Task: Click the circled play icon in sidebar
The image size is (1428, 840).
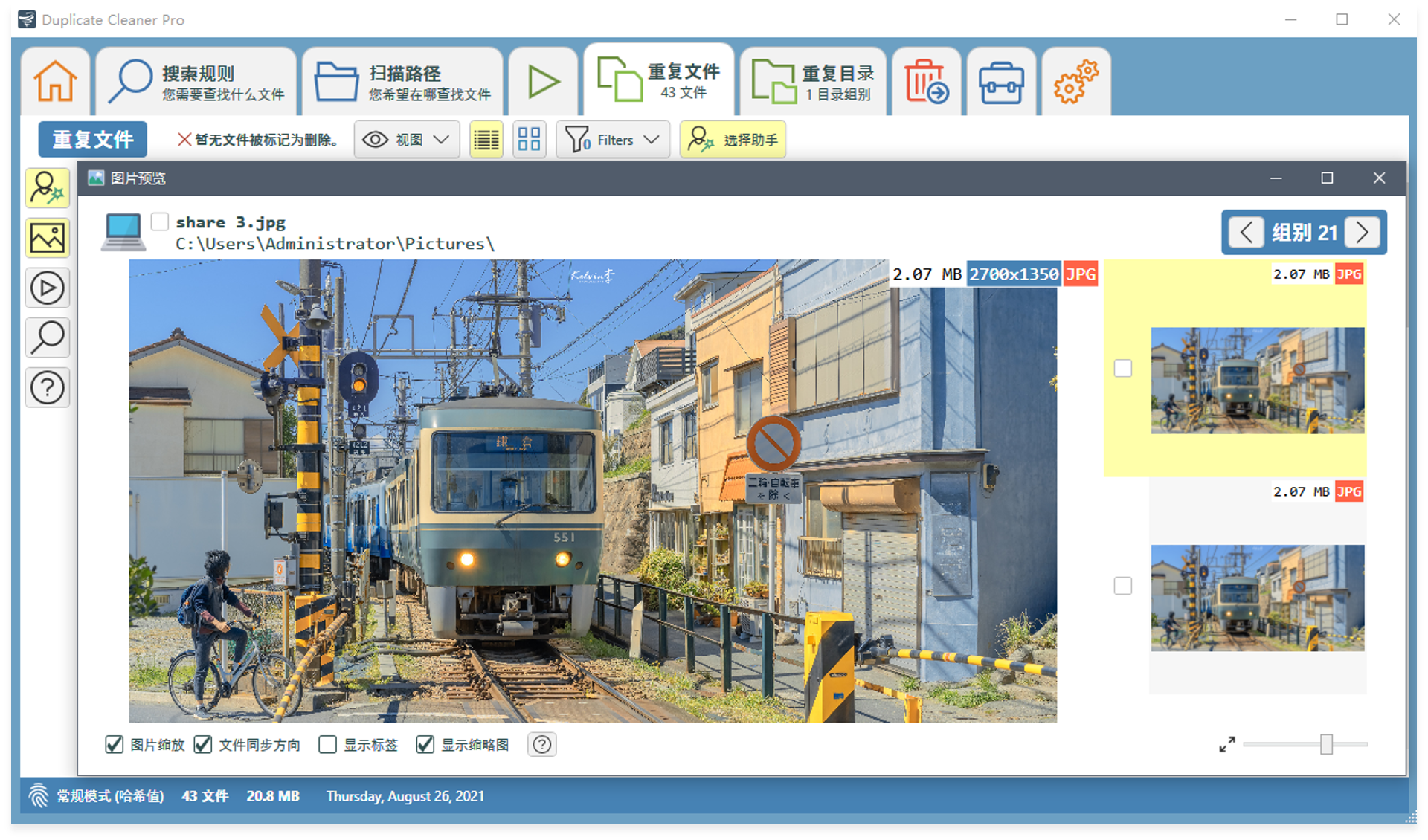Action: [48, 288]
